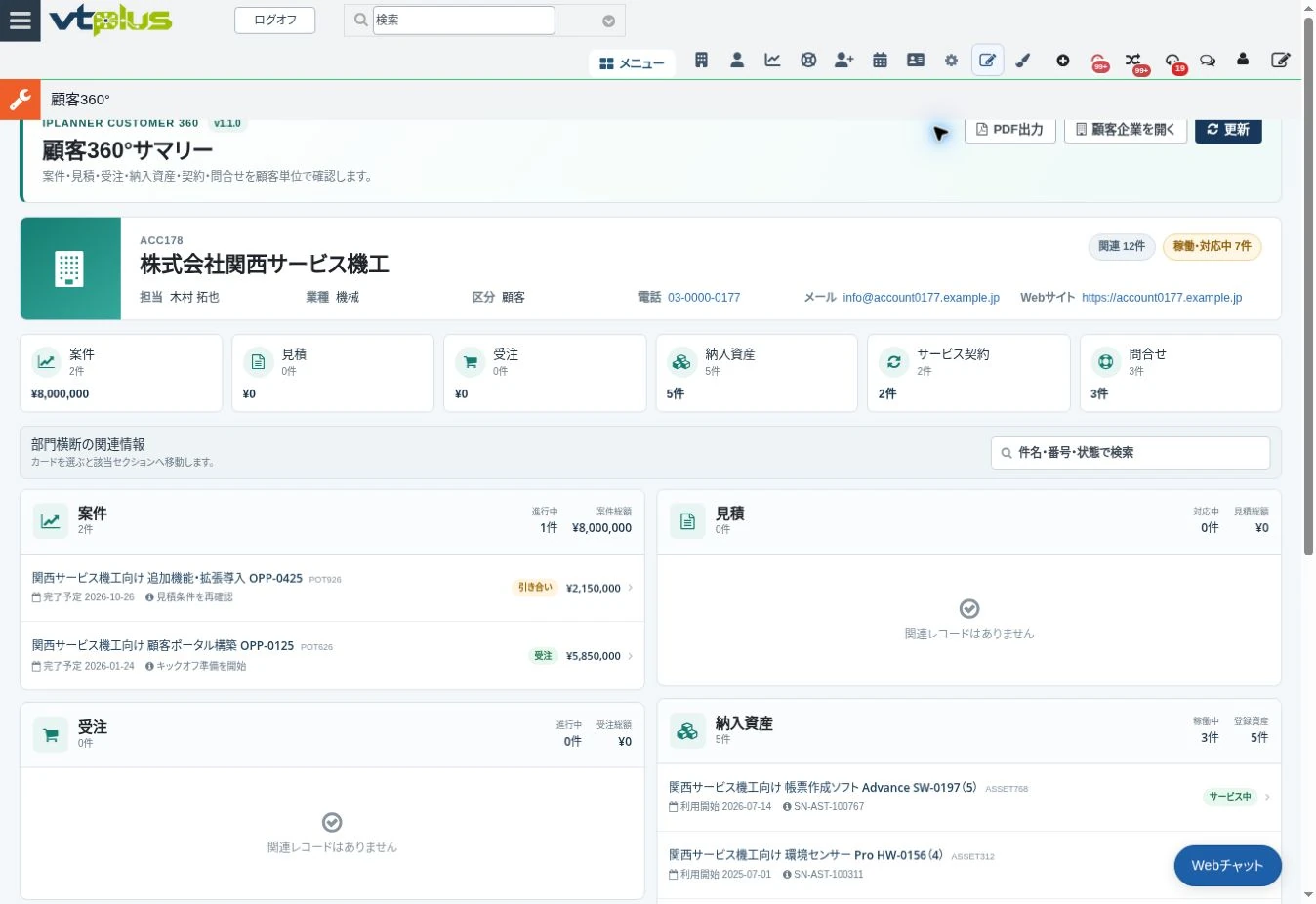
Task: Click the ログオフ button
Action: [275, 21]
